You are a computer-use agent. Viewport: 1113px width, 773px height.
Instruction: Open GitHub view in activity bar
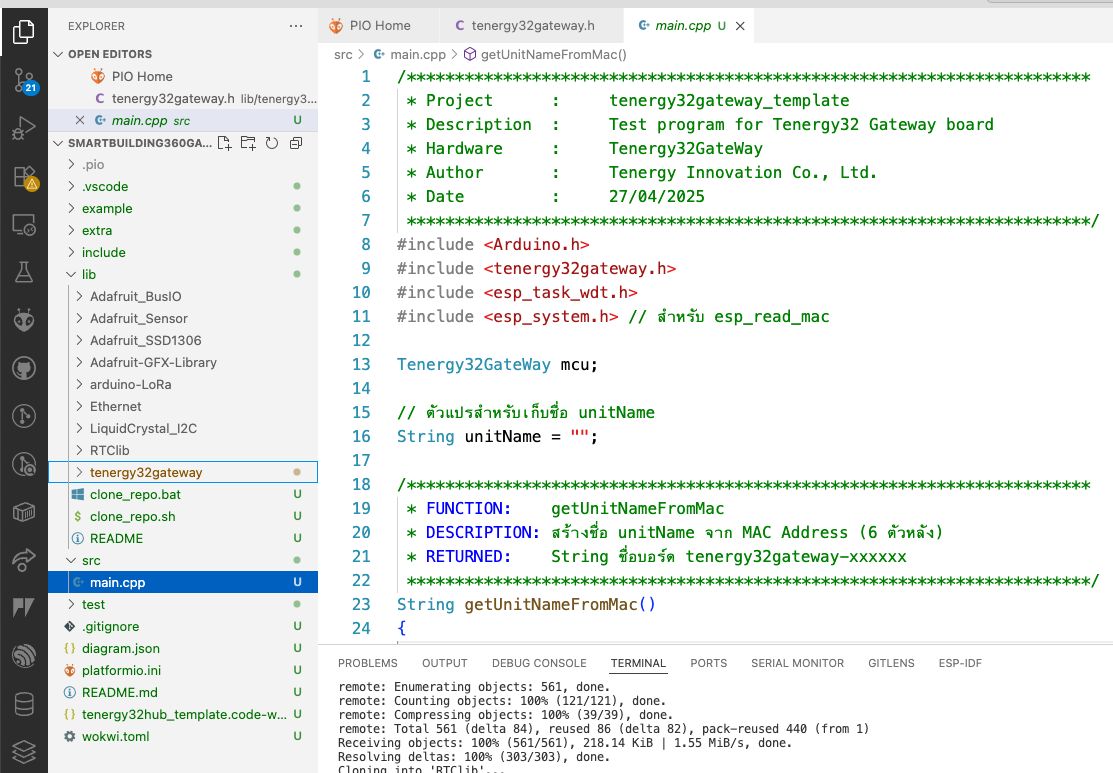click(x=23, y=368)
